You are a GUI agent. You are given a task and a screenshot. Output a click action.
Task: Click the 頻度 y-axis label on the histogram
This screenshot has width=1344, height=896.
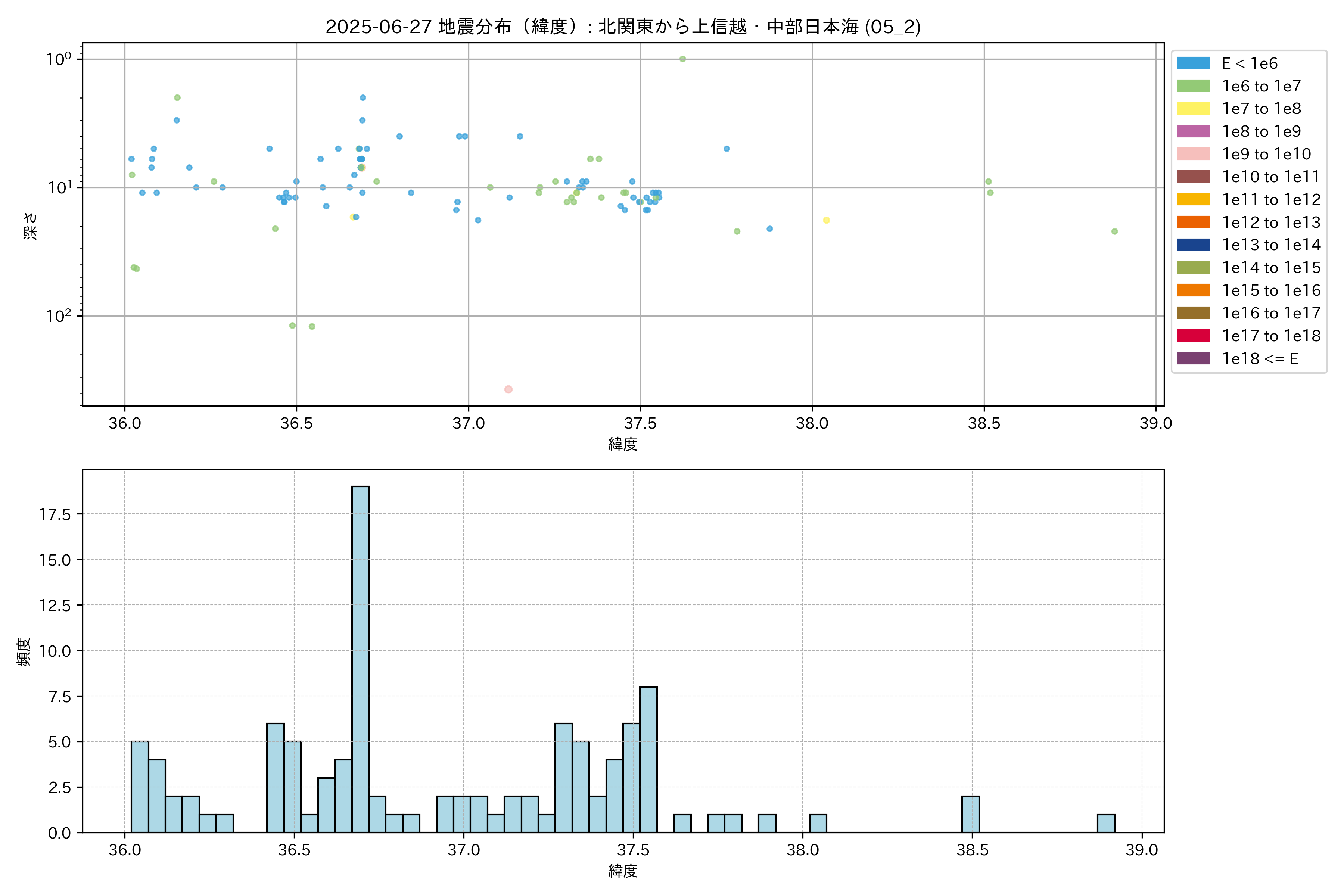24,651
